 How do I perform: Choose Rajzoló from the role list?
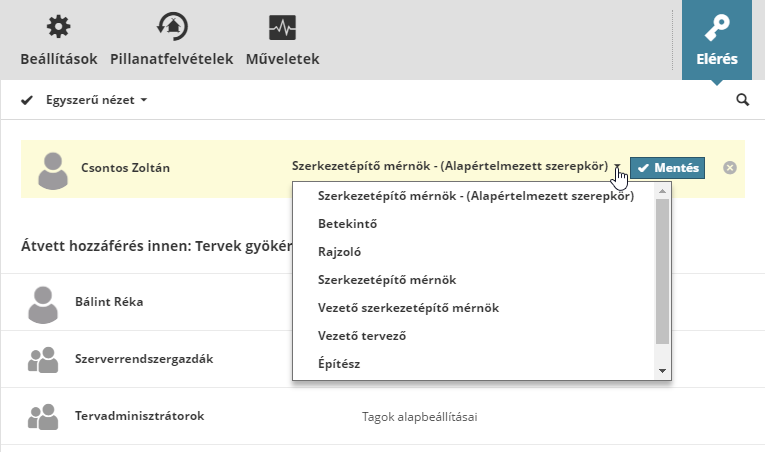pos(339,252)
